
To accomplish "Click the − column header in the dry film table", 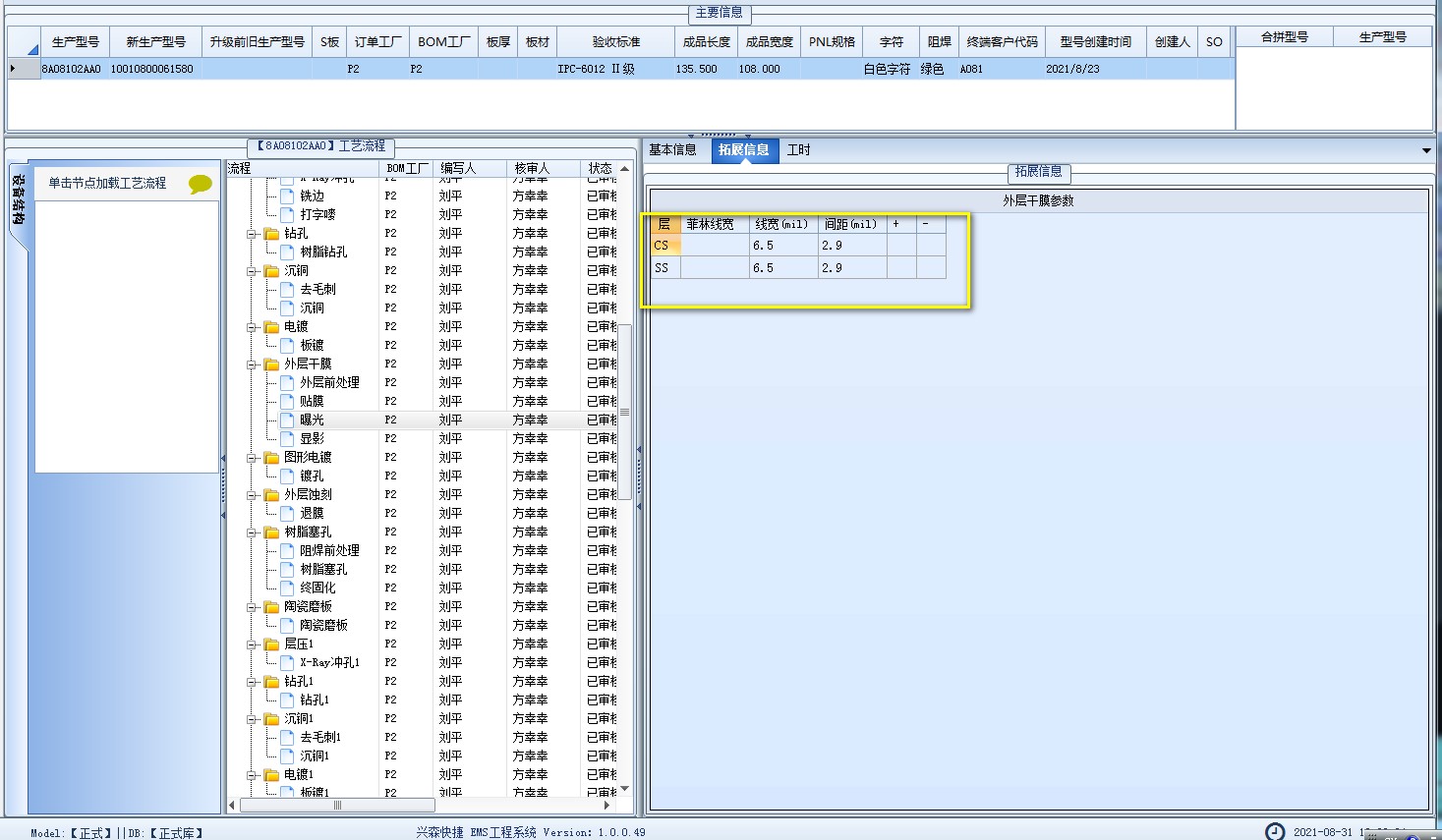I will [931, 224].
